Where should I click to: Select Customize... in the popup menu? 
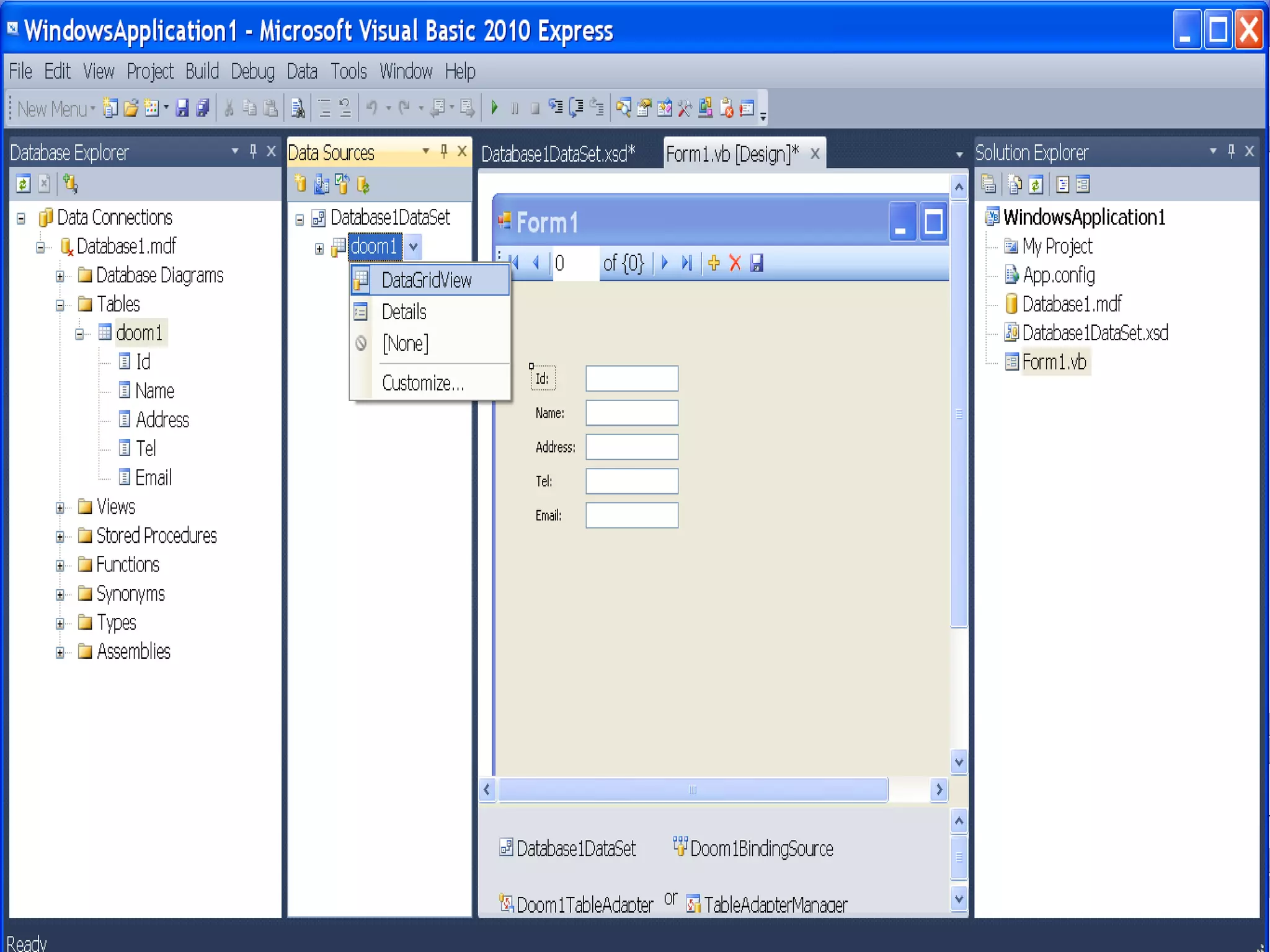click(x=423, y=384)
